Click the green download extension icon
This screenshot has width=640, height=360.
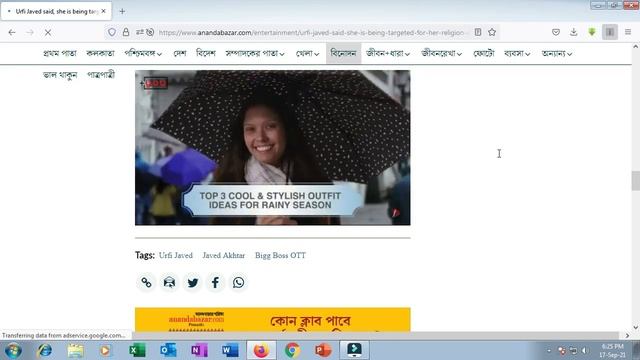(x=592, y=32)
